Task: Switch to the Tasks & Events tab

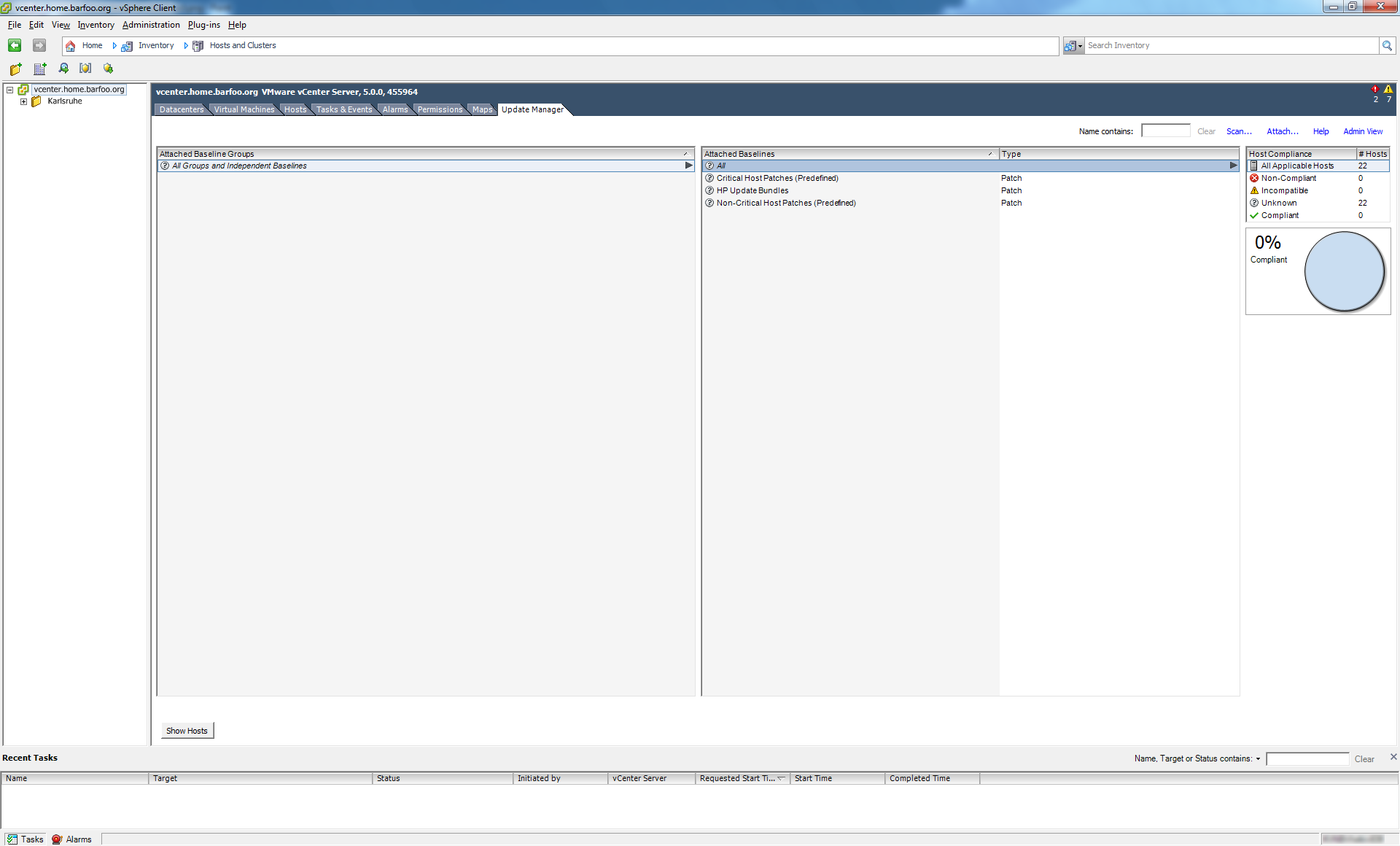Action: pyautogui.click(x=343, y=109)
